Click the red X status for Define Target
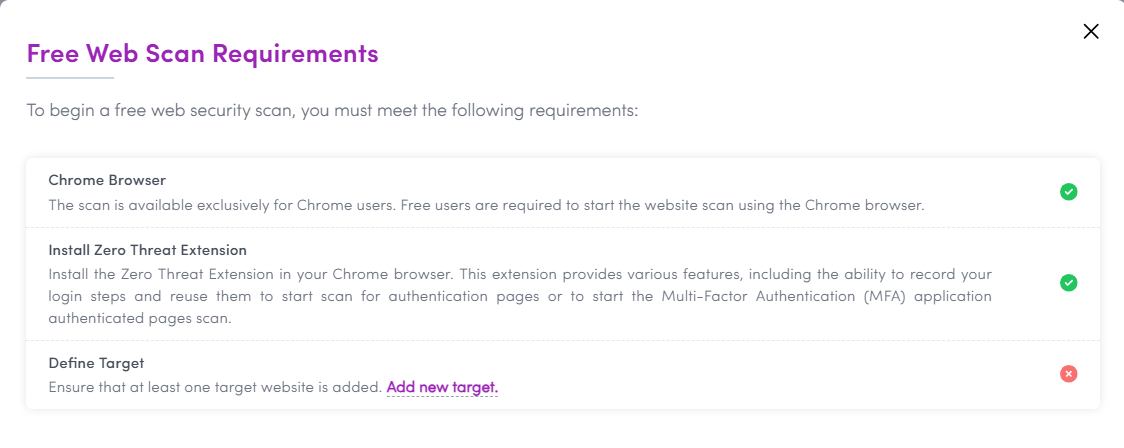 [x=1068, y=373]
